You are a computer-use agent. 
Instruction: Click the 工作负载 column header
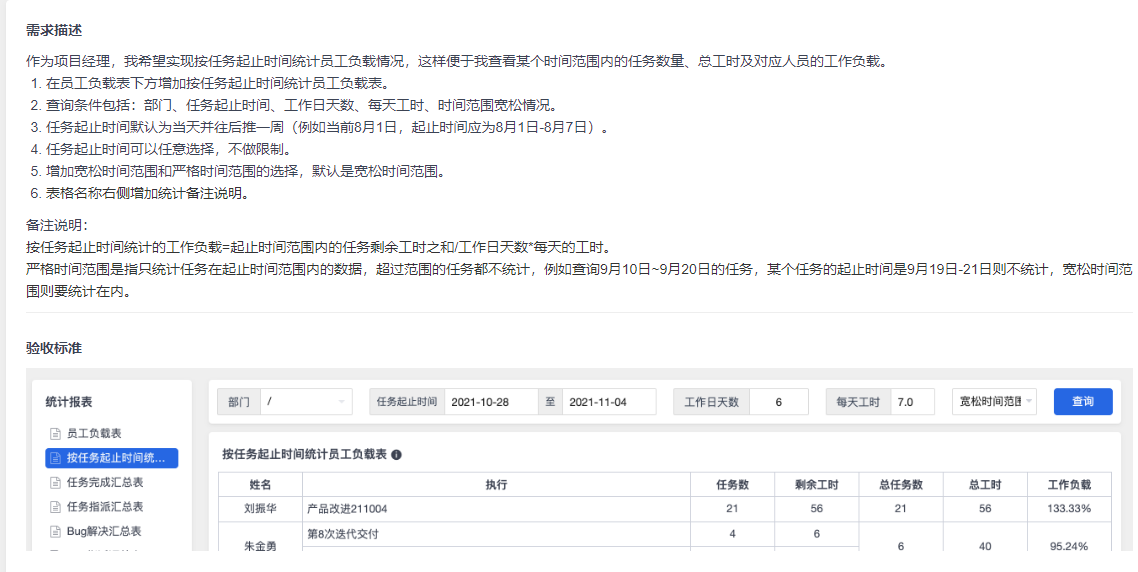pyautogui.click(x=1069, y=485)
